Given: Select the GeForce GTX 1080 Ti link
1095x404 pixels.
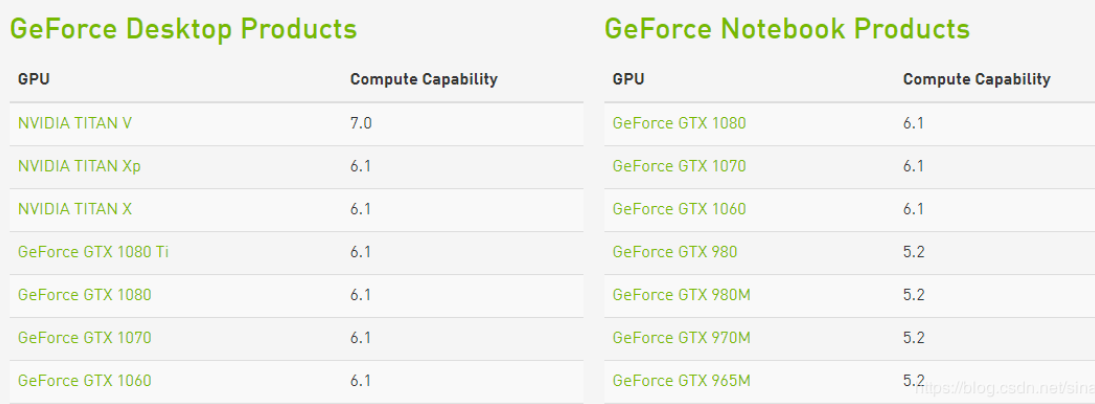Looking at the screenshot, I should click(x=93, y=252).
